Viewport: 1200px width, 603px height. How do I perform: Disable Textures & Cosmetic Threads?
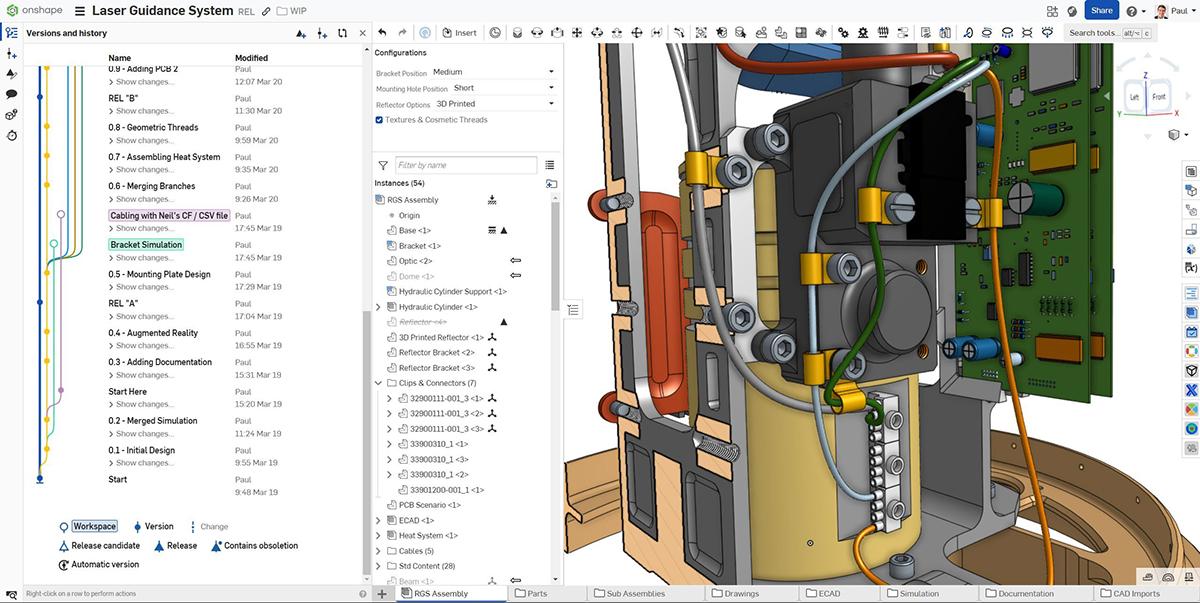pyautogui.click(x=379, y=118)
